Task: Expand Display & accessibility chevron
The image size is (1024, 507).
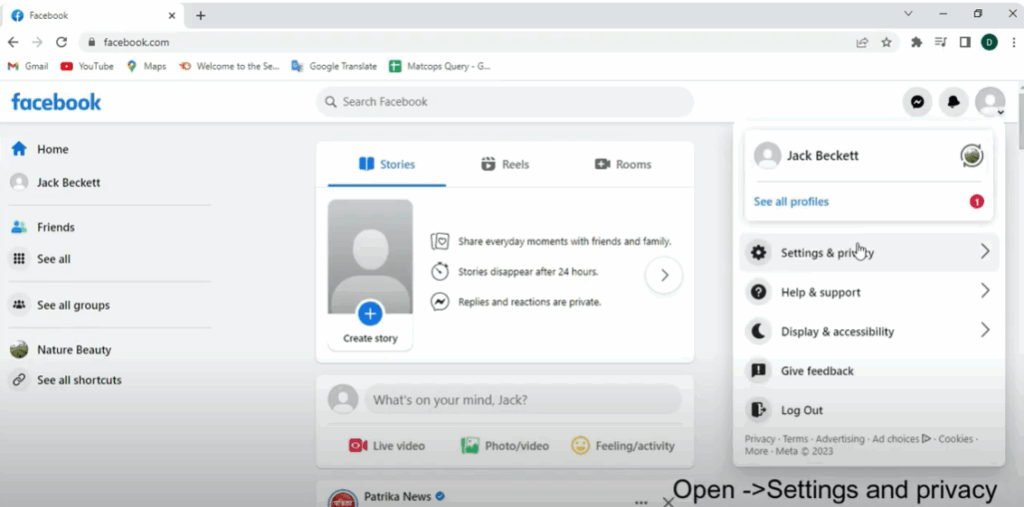Action: pyautogui.click(x=985, y=330)
